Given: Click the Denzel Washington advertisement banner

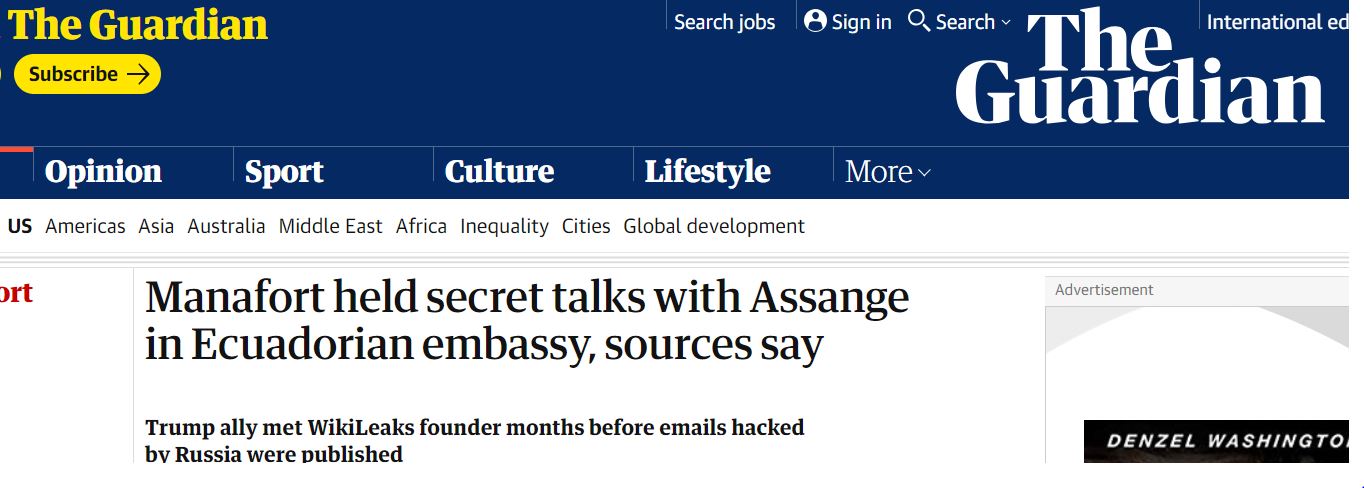Looking at the screenshot, I should tap(1222, 441).
